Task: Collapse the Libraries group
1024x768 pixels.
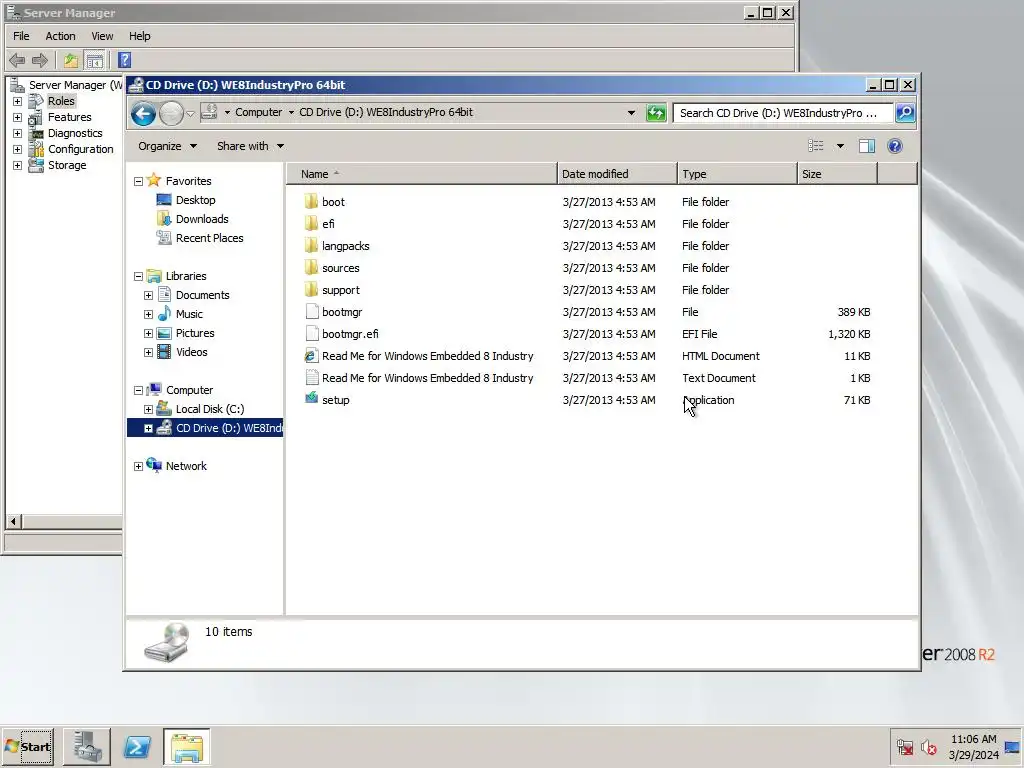Action: pos(138,276)
